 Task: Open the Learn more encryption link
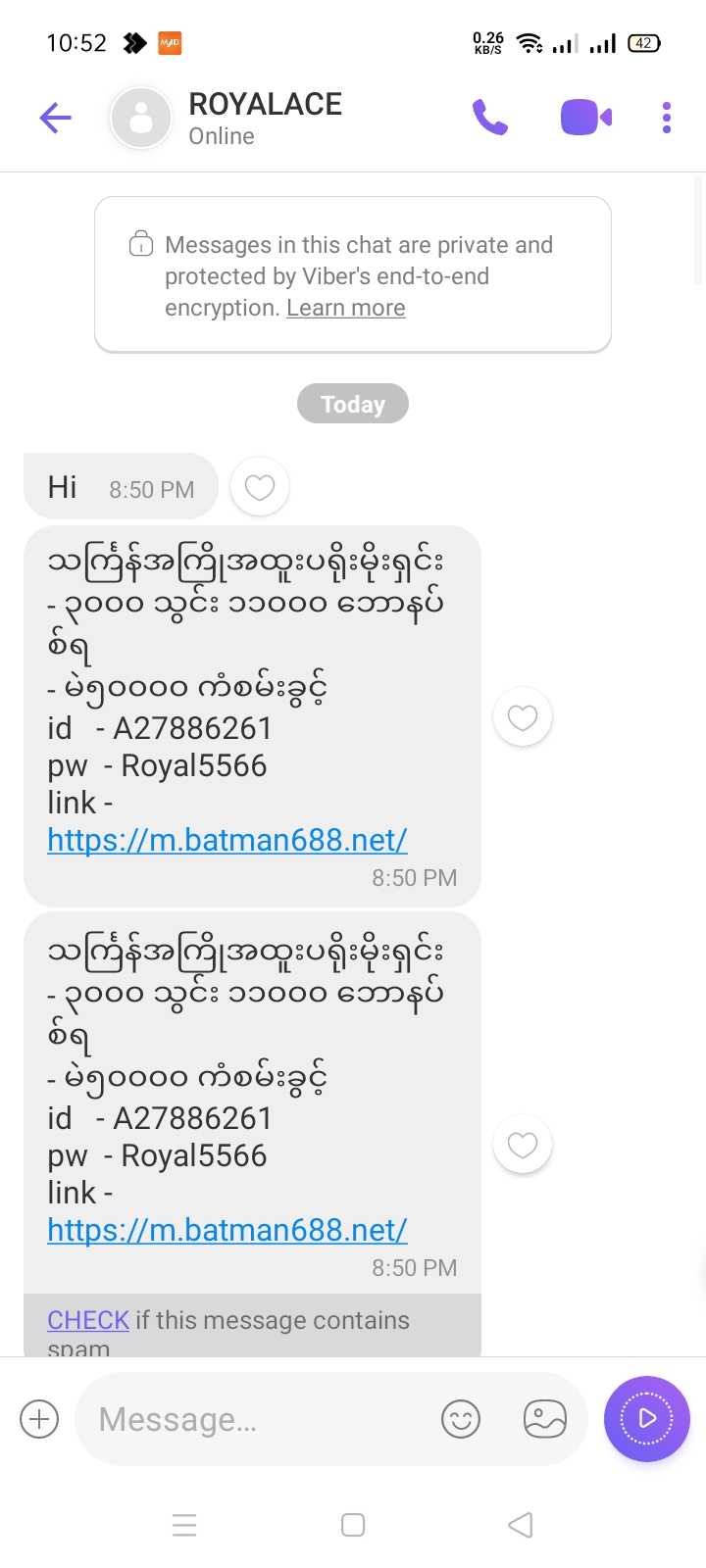click(x=346, y=308)
